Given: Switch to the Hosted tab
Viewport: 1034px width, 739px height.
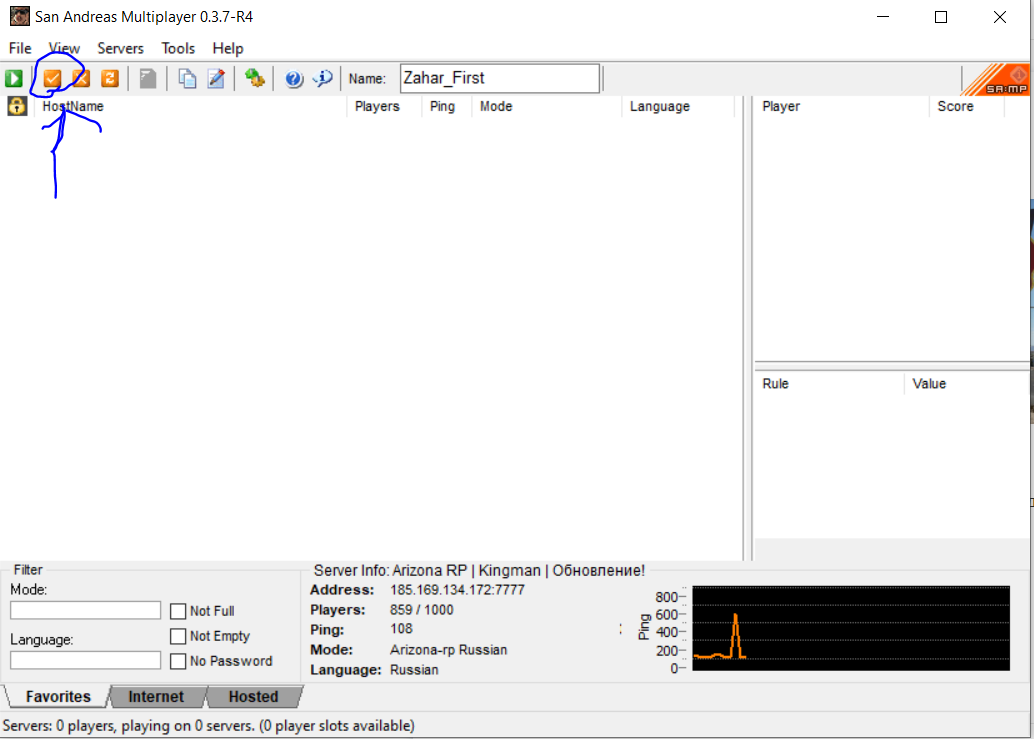Looking at the screenshot, I should tap(254, 697).
